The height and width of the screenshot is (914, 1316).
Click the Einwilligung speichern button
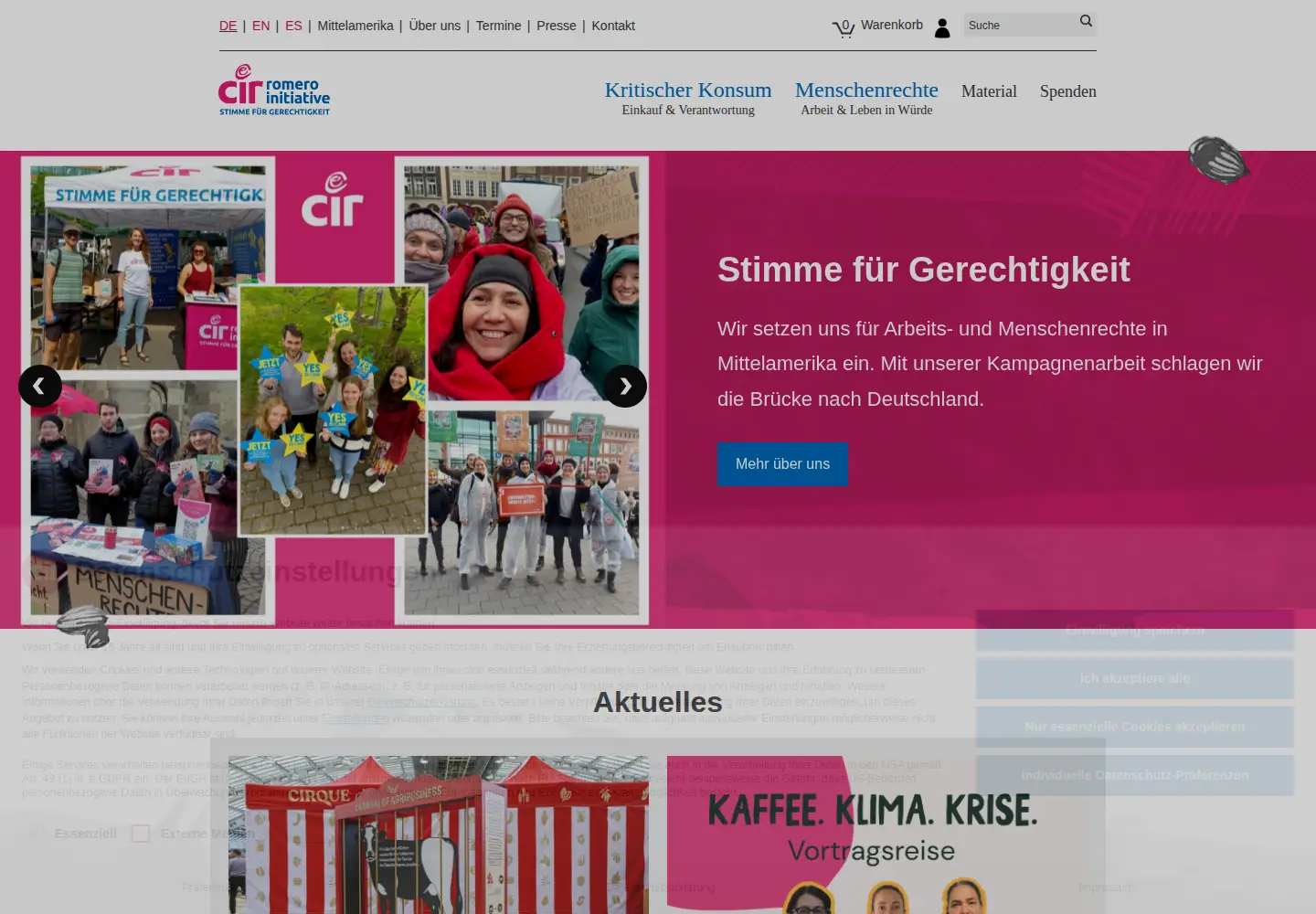click(x=1135, y=630)
